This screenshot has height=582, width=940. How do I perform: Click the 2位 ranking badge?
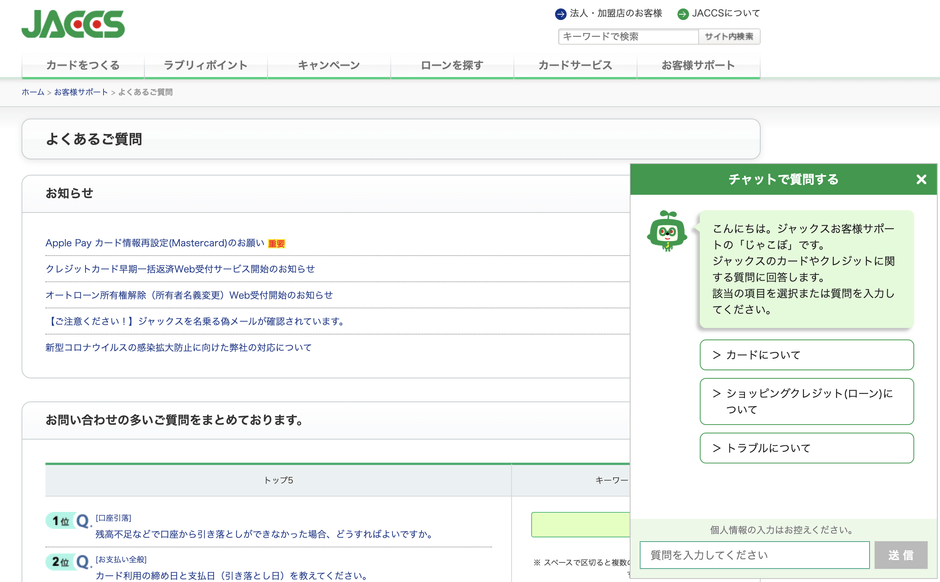coord(60,562)
